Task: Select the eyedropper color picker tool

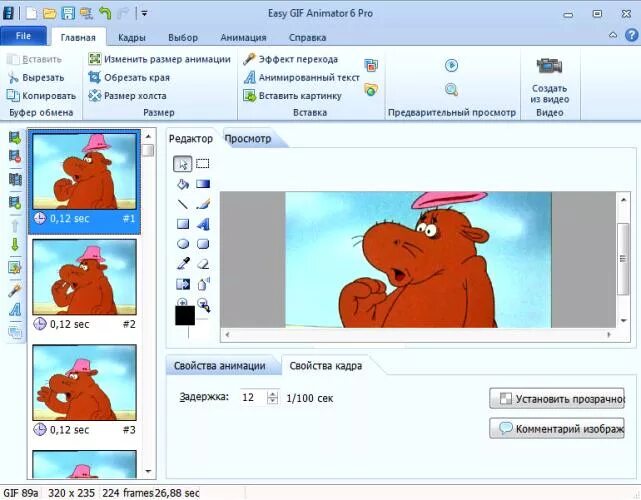Action: tap(183, 264)
